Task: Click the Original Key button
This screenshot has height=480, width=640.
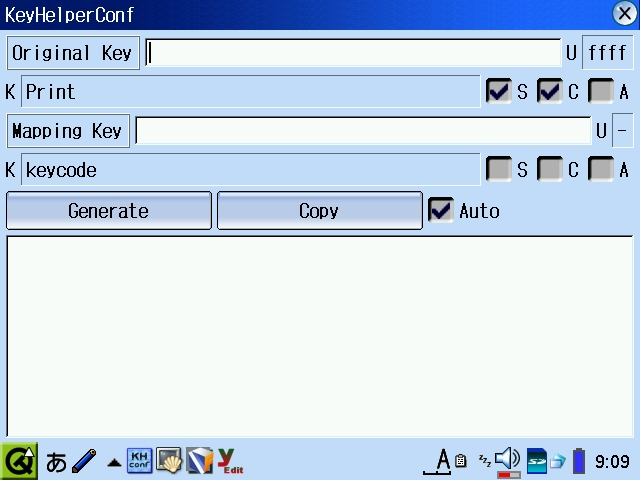Action: pyautogui.click(x=73, y=53)
